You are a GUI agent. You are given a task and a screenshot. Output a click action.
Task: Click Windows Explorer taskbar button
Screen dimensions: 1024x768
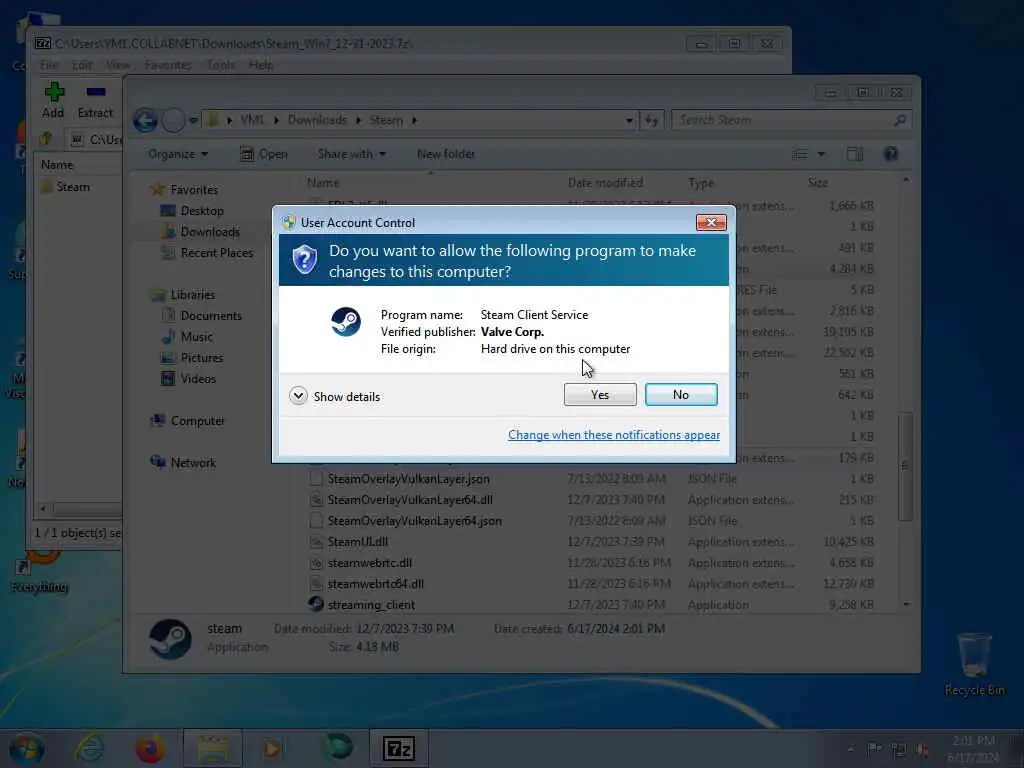coord(213,748)
